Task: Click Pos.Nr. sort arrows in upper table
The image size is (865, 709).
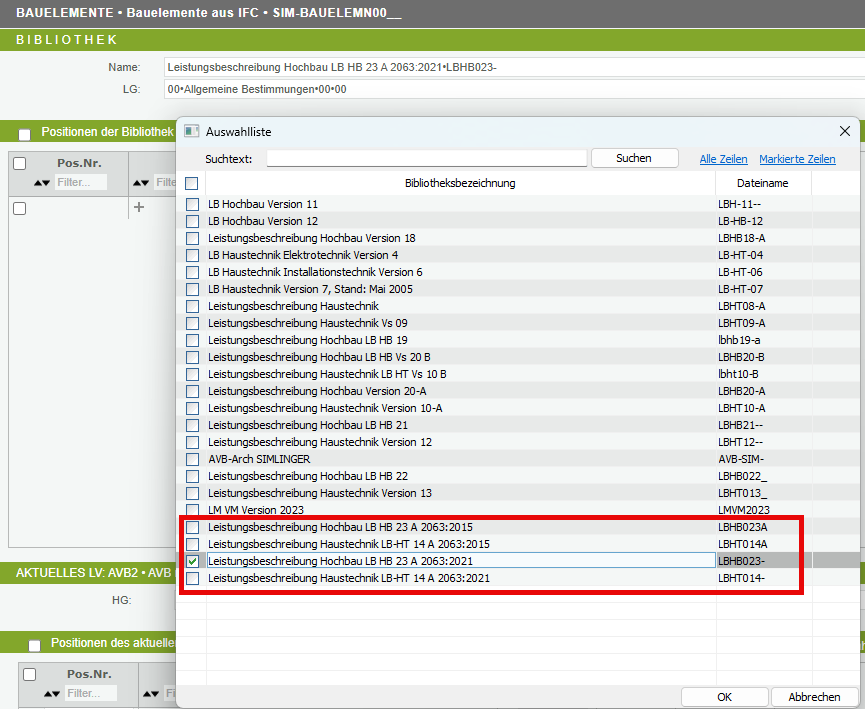Action: tap(42, 183)
